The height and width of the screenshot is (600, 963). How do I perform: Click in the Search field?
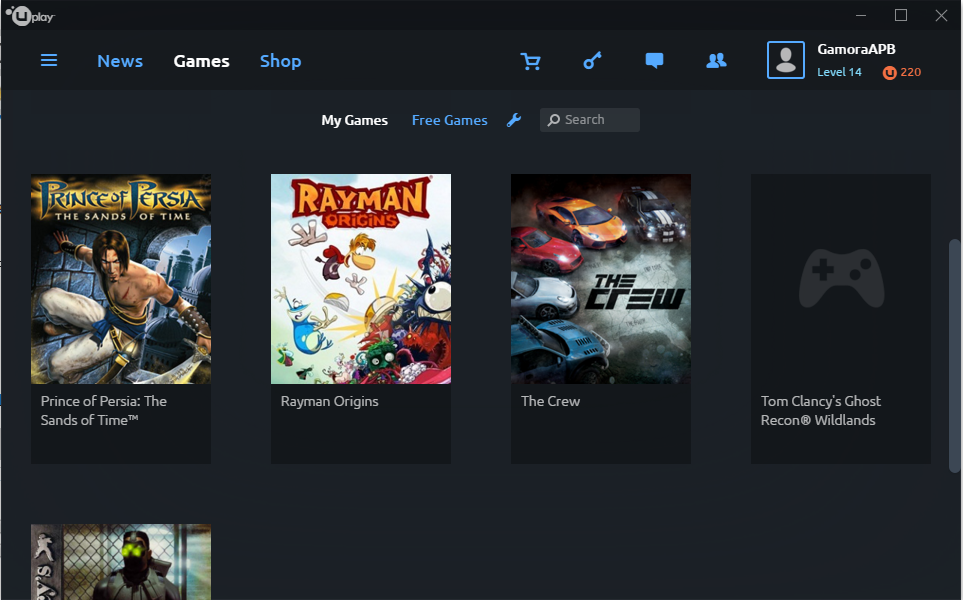[x=590, y=120]
